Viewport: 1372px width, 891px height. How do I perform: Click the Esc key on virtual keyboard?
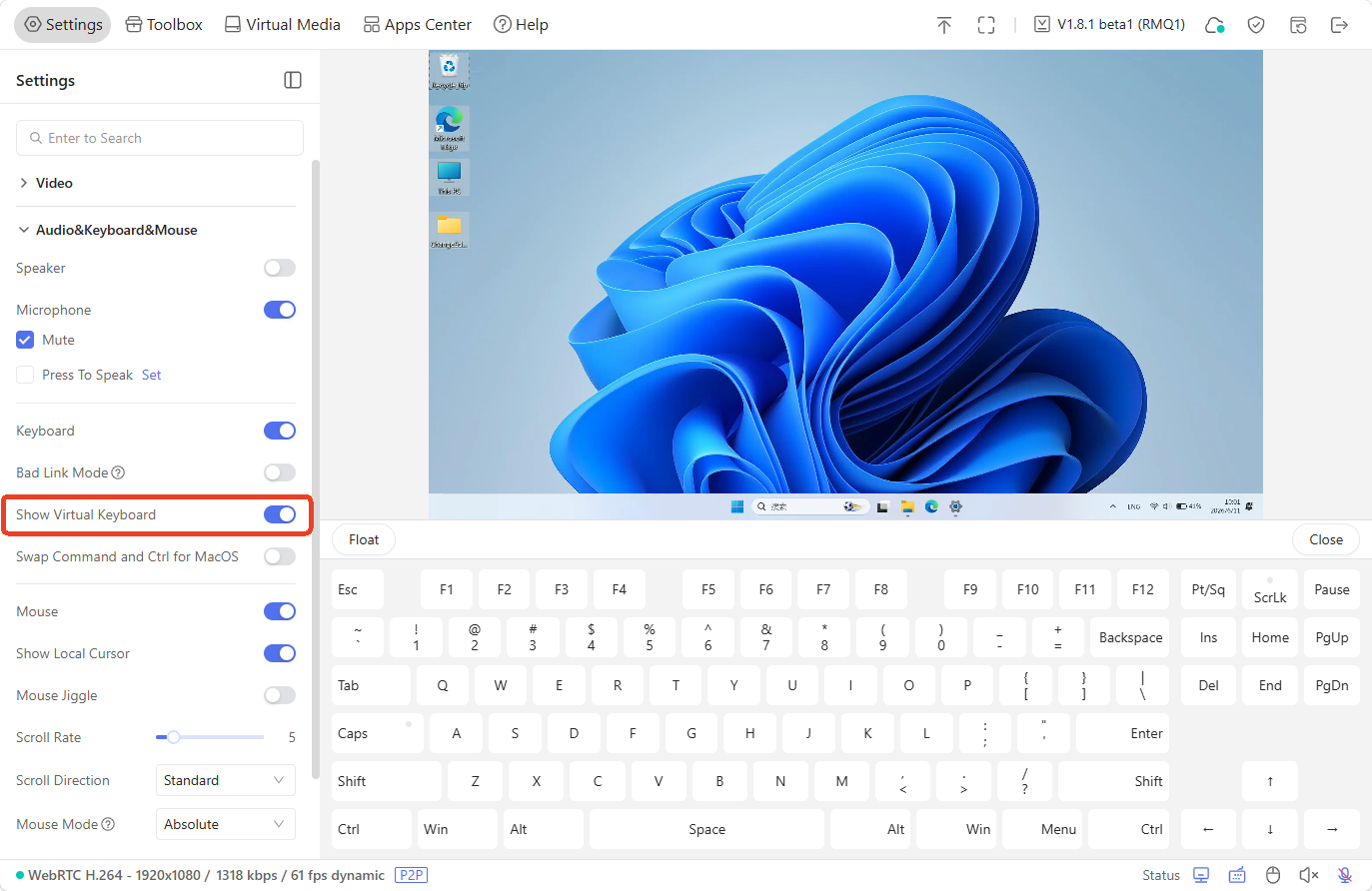(357, 589)
